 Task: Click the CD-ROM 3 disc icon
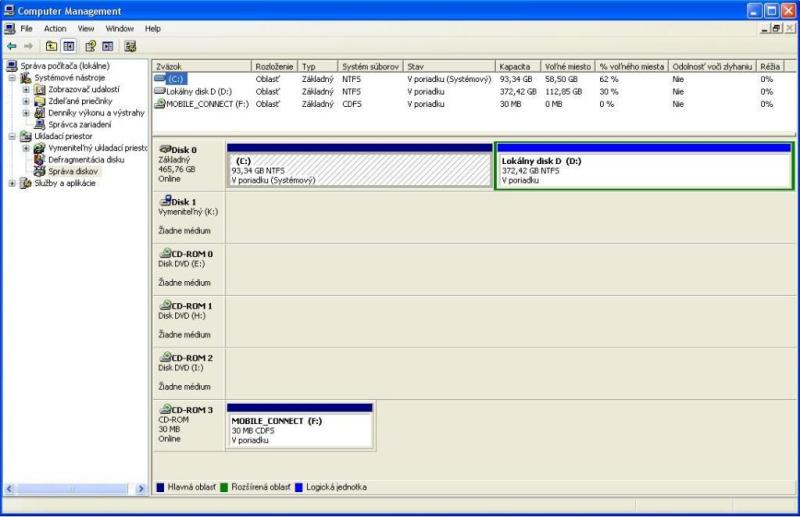click(165, 409)
